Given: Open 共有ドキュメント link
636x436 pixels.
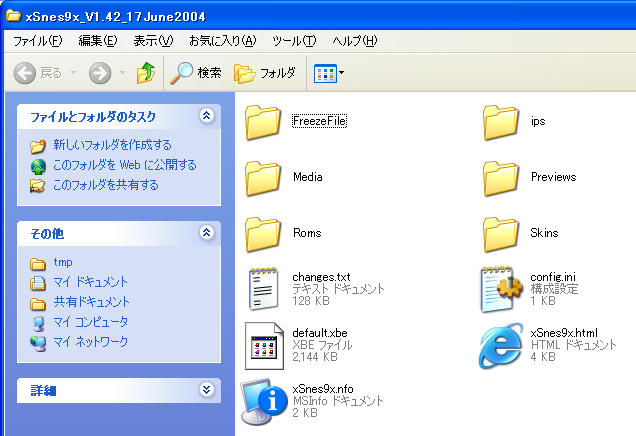Looking at the screenshot, I should [92, 302].
